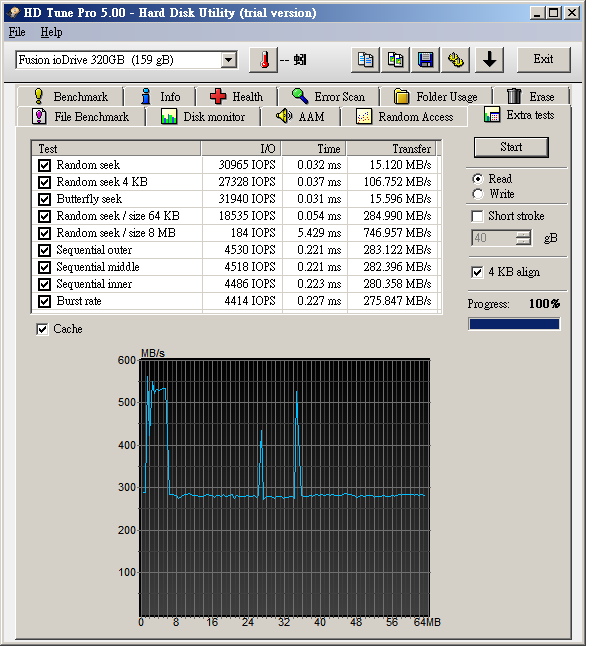Uncheck Random seek / size 64 KB checkbox
Screen dimensions: 614x646
tap(44, 216)
